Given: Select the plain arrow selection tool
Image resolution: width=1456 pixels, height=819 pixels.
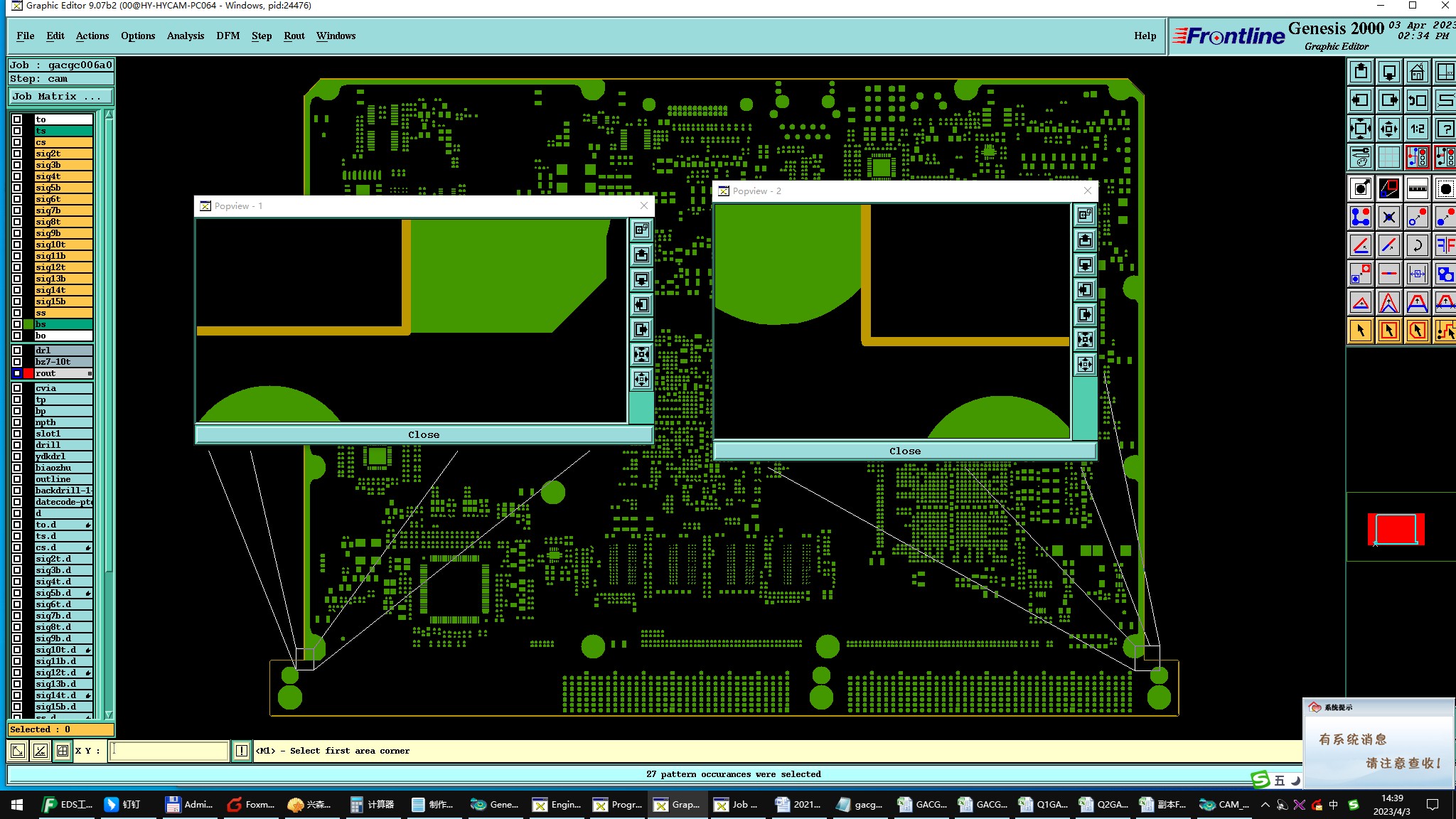Looking at the screenshot, I should 1360,331.
